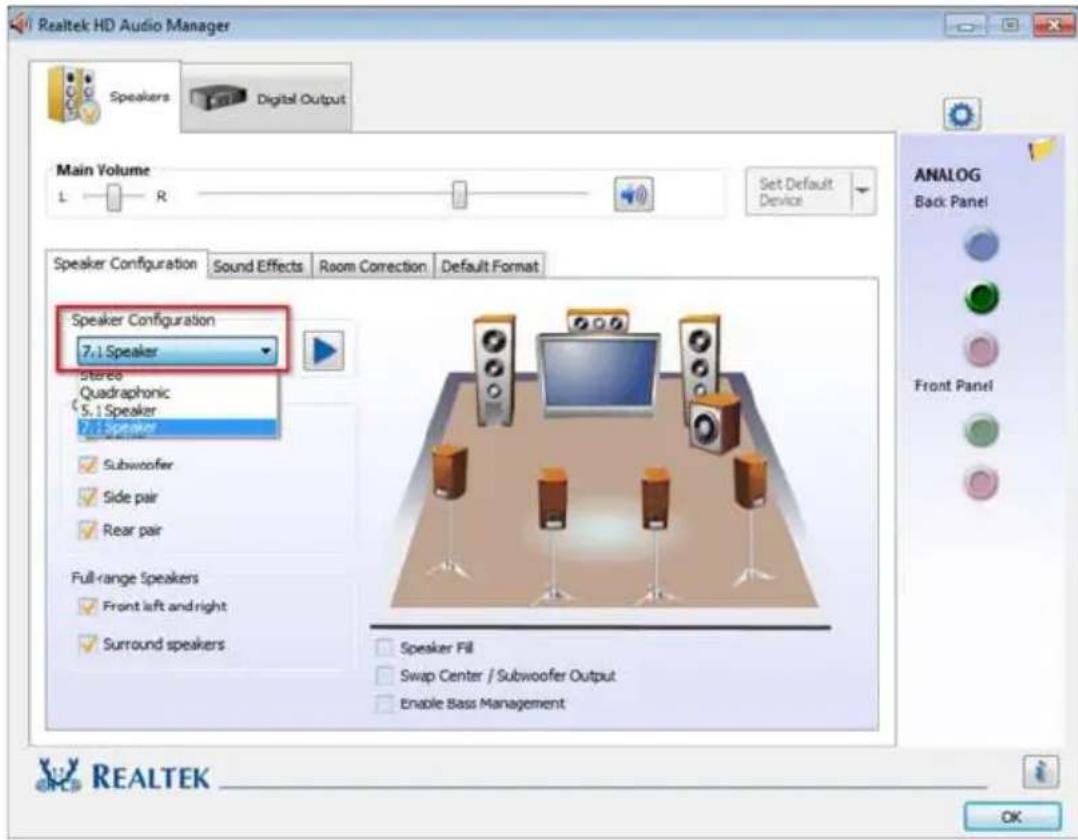Image resolution: width=1078 pixels, height=840 pixels.
Task: Expand the Set Default Device arrow
Action: 863,191
